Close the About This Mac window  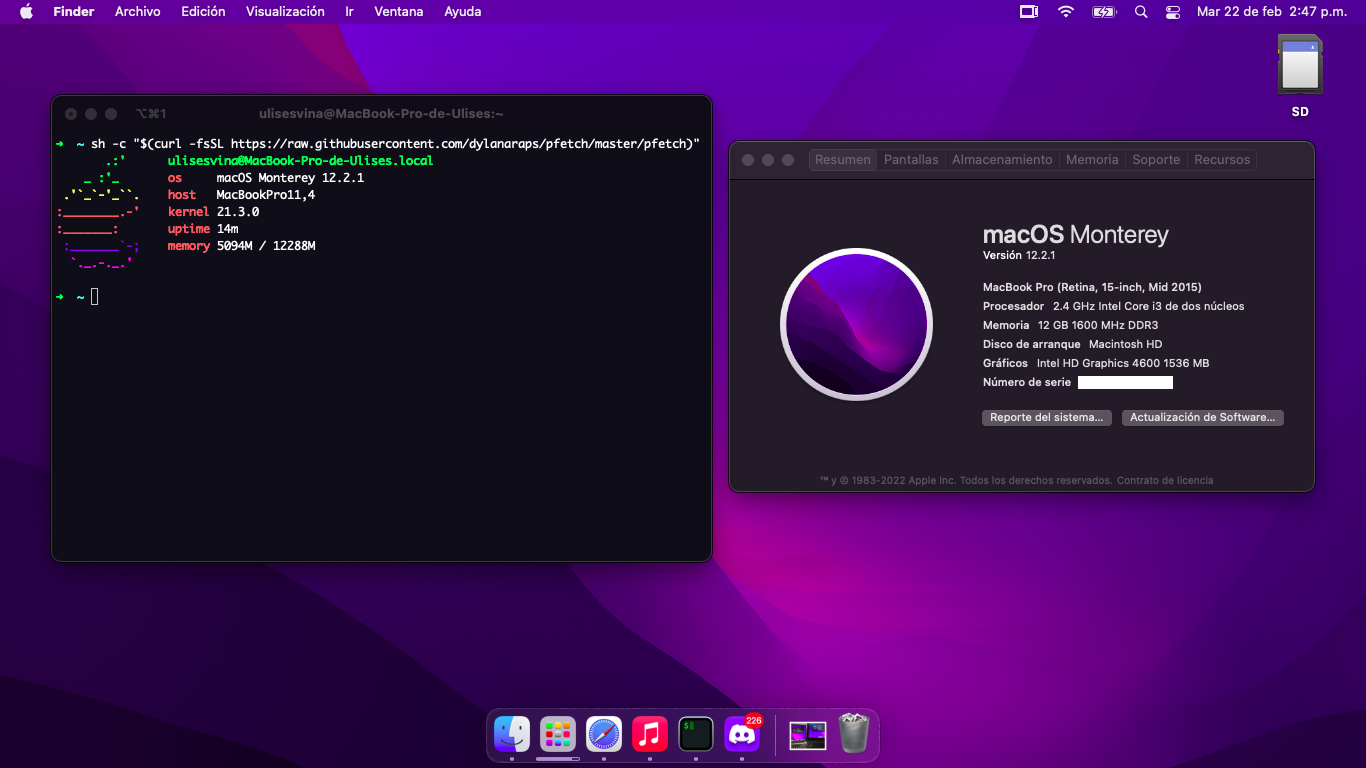748,160
